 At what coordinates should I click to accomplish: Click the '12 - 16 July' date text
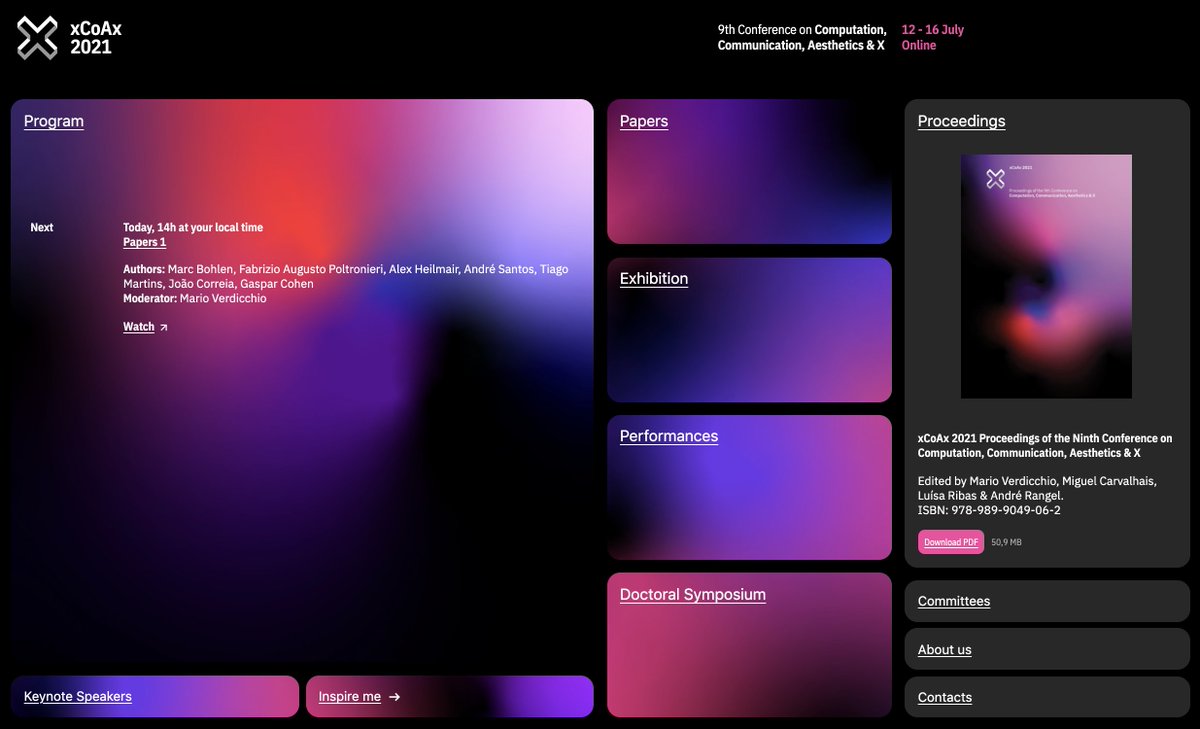tap(933, 30)
